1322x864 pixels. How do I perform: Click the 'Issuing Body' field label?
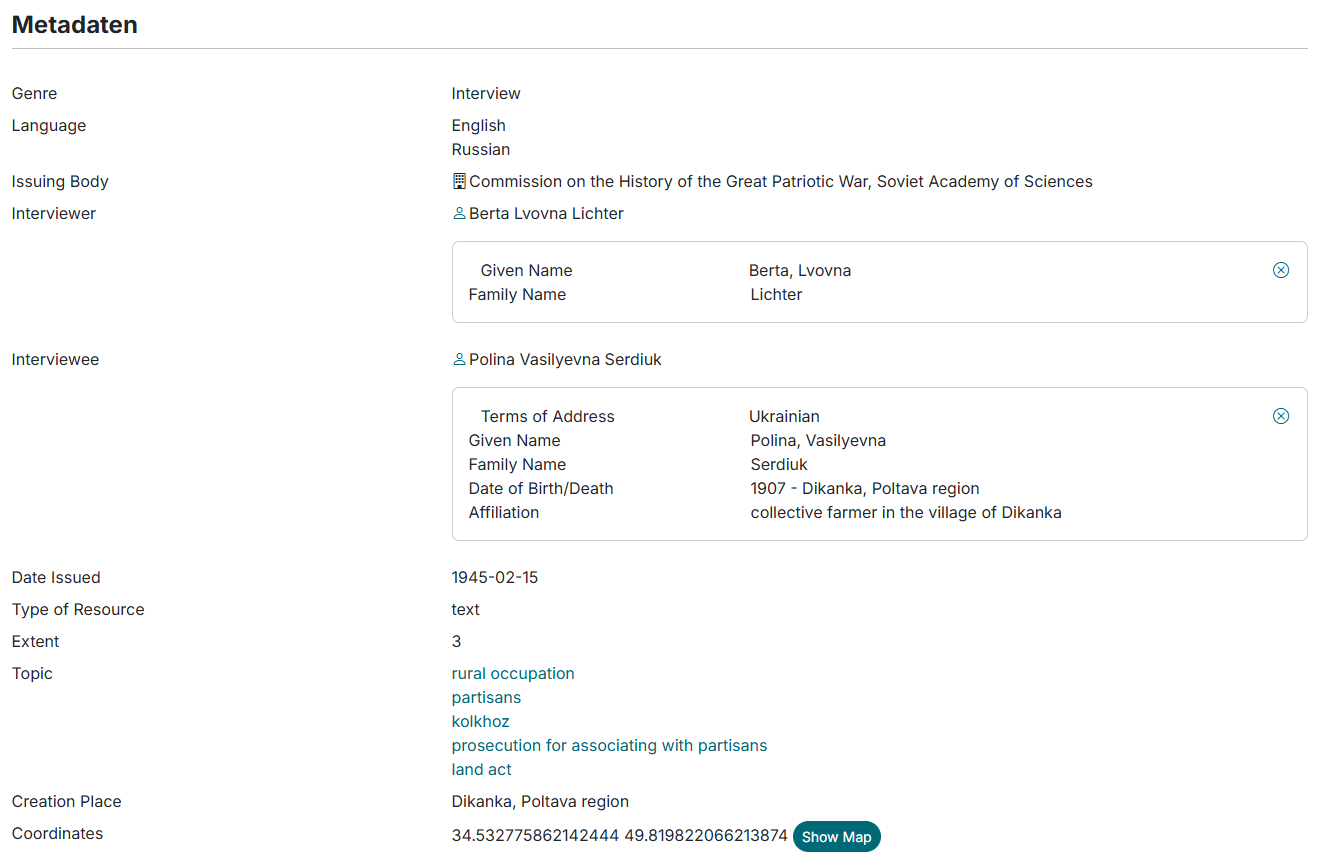[x=60, y=181]
